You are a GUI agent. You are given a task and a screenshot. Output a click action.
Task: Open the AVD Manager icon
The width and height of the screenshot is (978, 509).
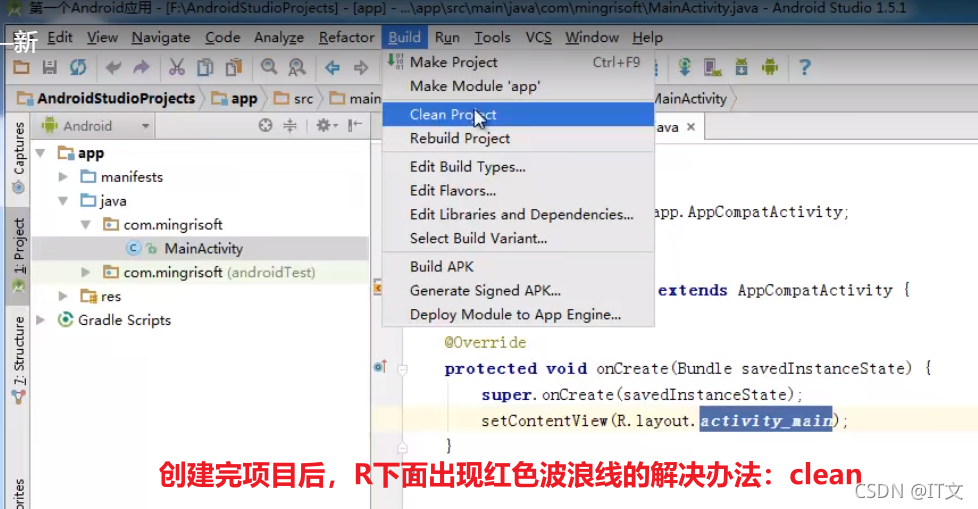(712, 67)
